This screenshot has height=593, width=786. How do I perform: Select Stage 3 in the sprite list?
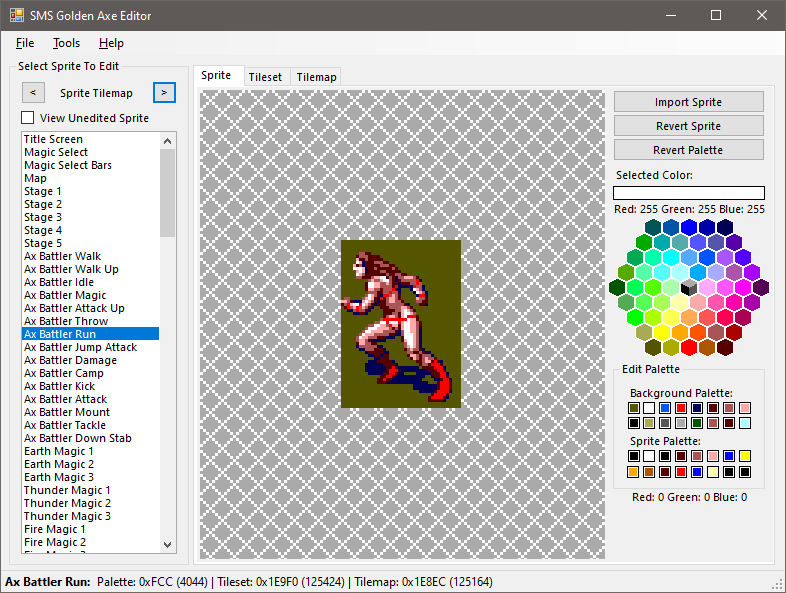click(91, 217)
